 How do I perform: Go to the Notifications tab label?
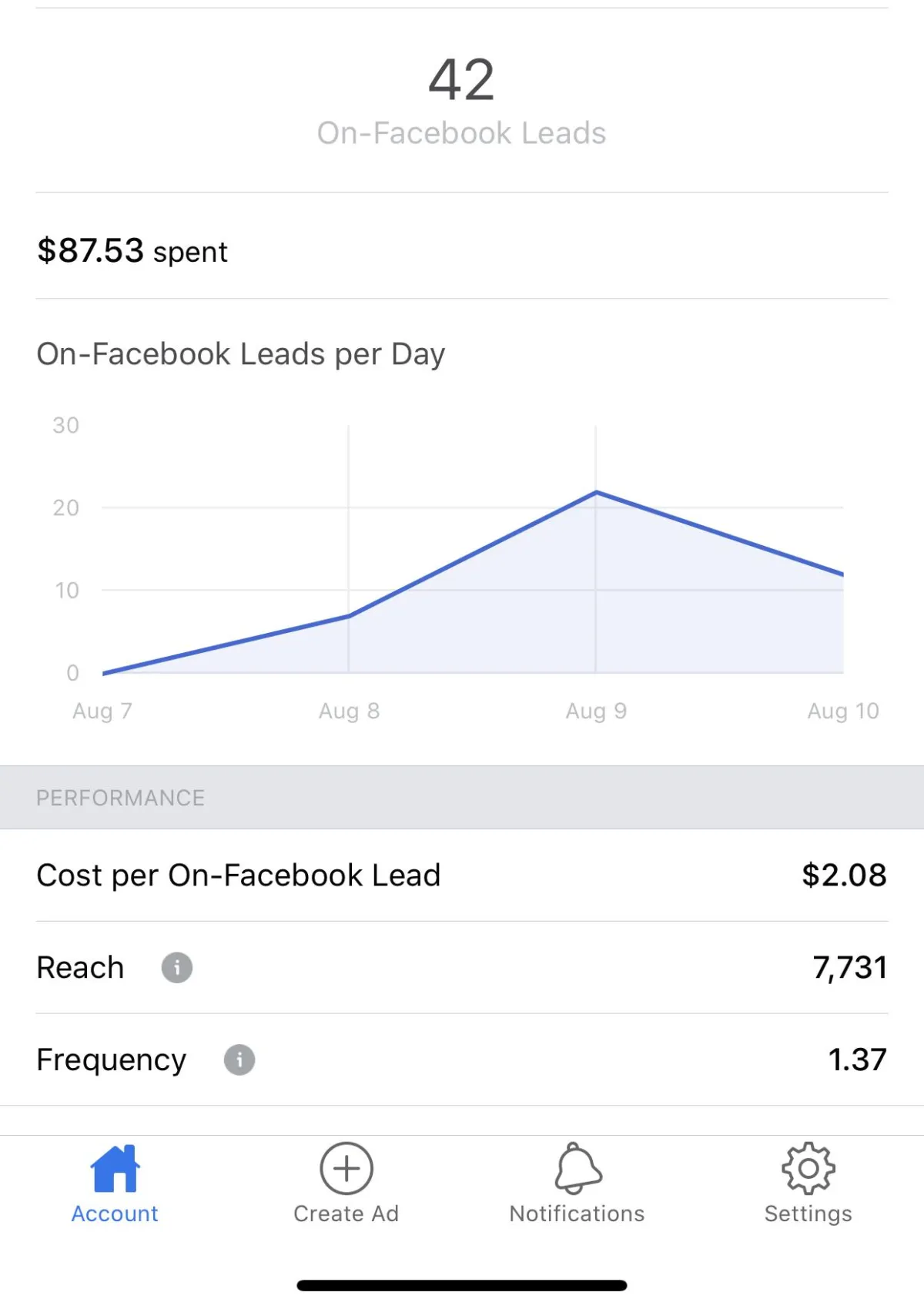pyautogui.click(x=577, y=1214)
